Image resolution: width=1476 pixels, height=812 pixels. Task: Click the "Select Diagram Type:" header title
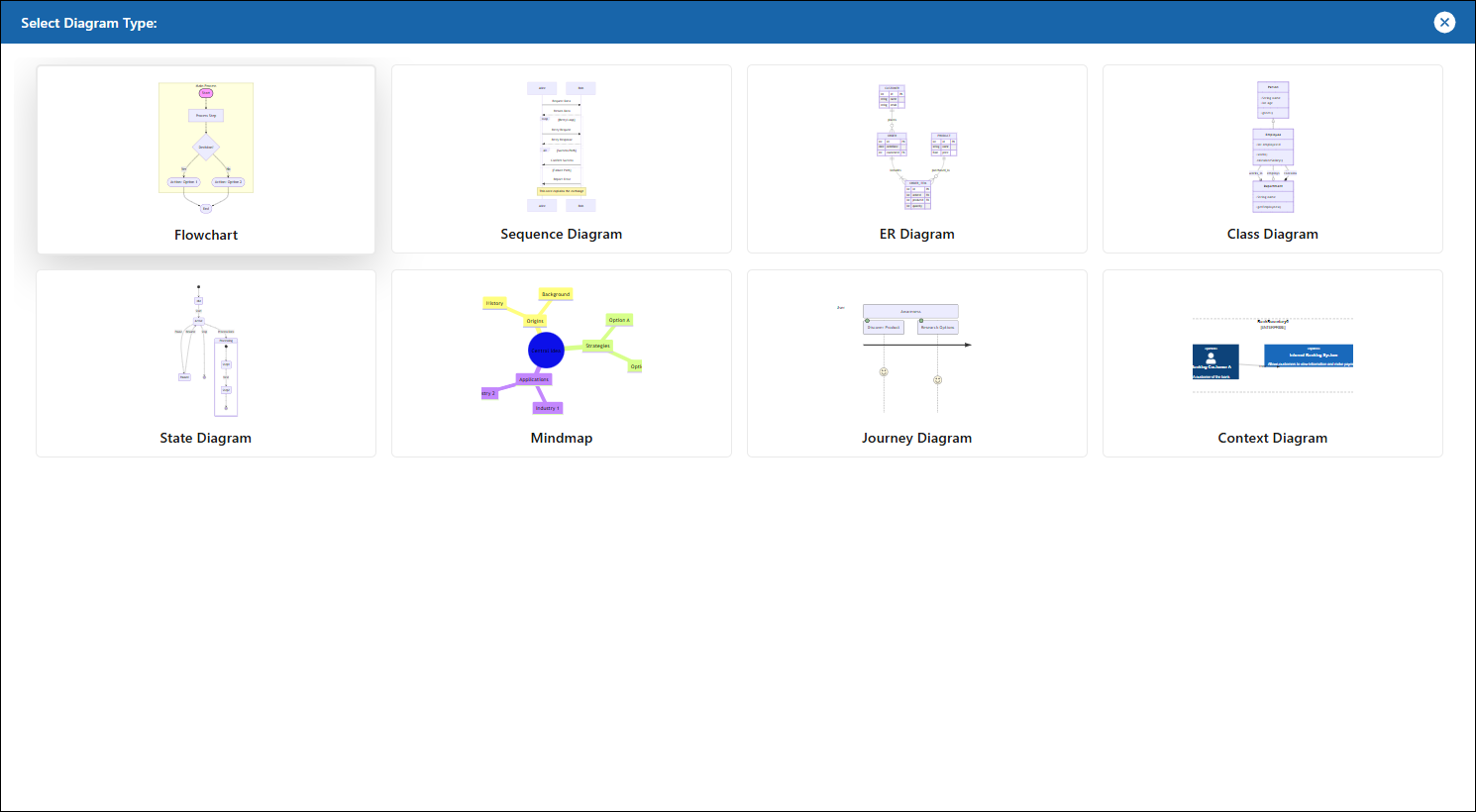pos(89,23)
